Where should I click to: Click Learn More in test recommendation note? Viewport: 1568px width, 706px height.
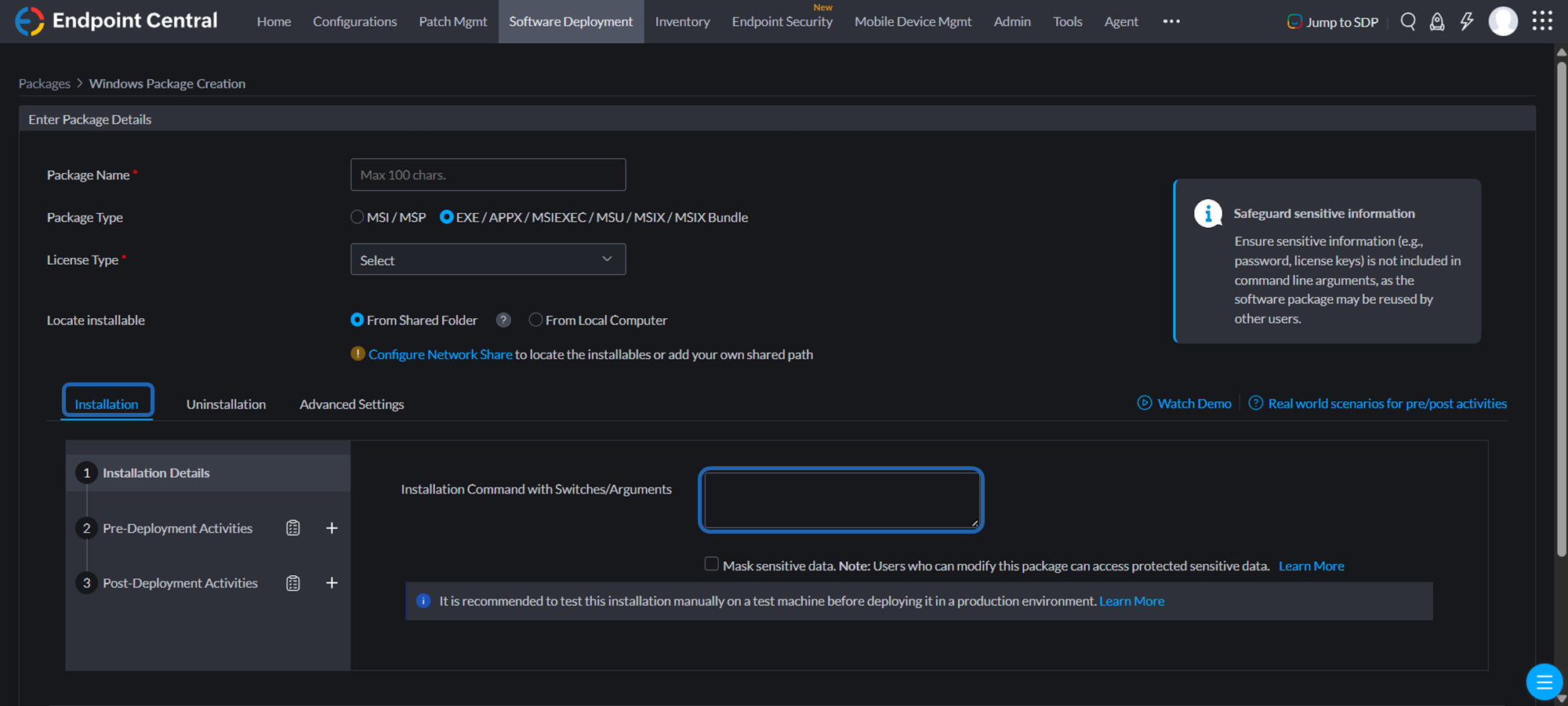[x=1131, y=601]
